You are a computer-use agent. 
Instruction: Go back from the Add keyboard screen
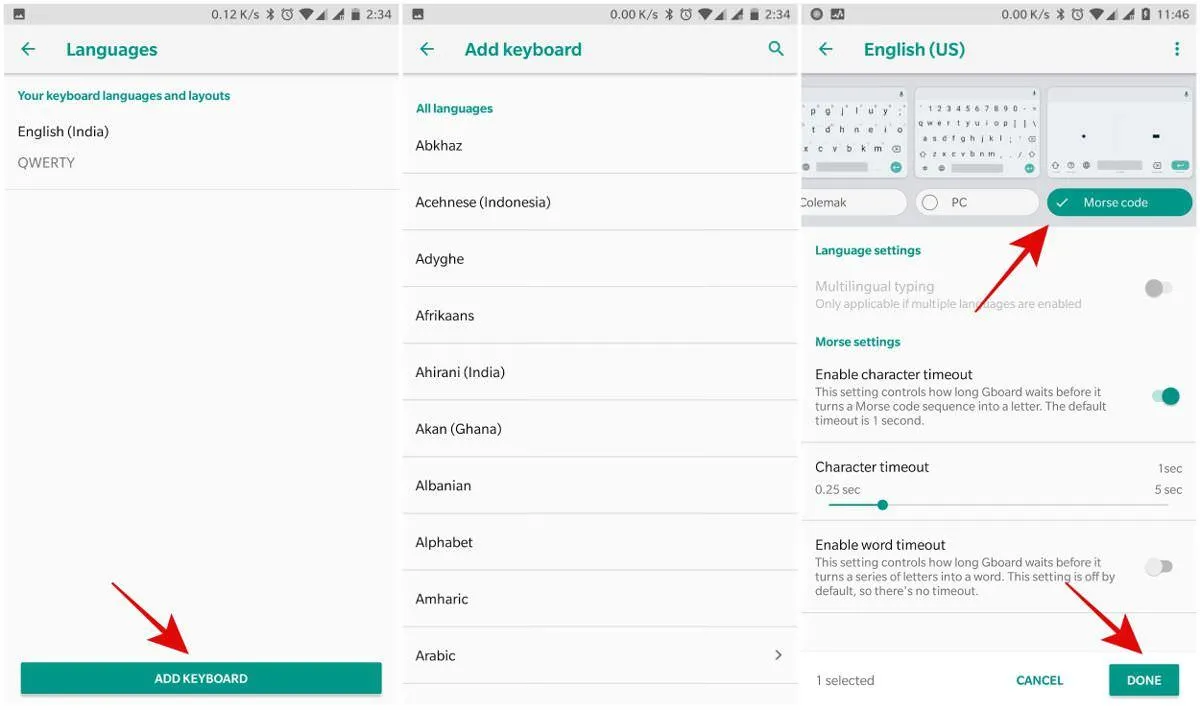[427, 49]
